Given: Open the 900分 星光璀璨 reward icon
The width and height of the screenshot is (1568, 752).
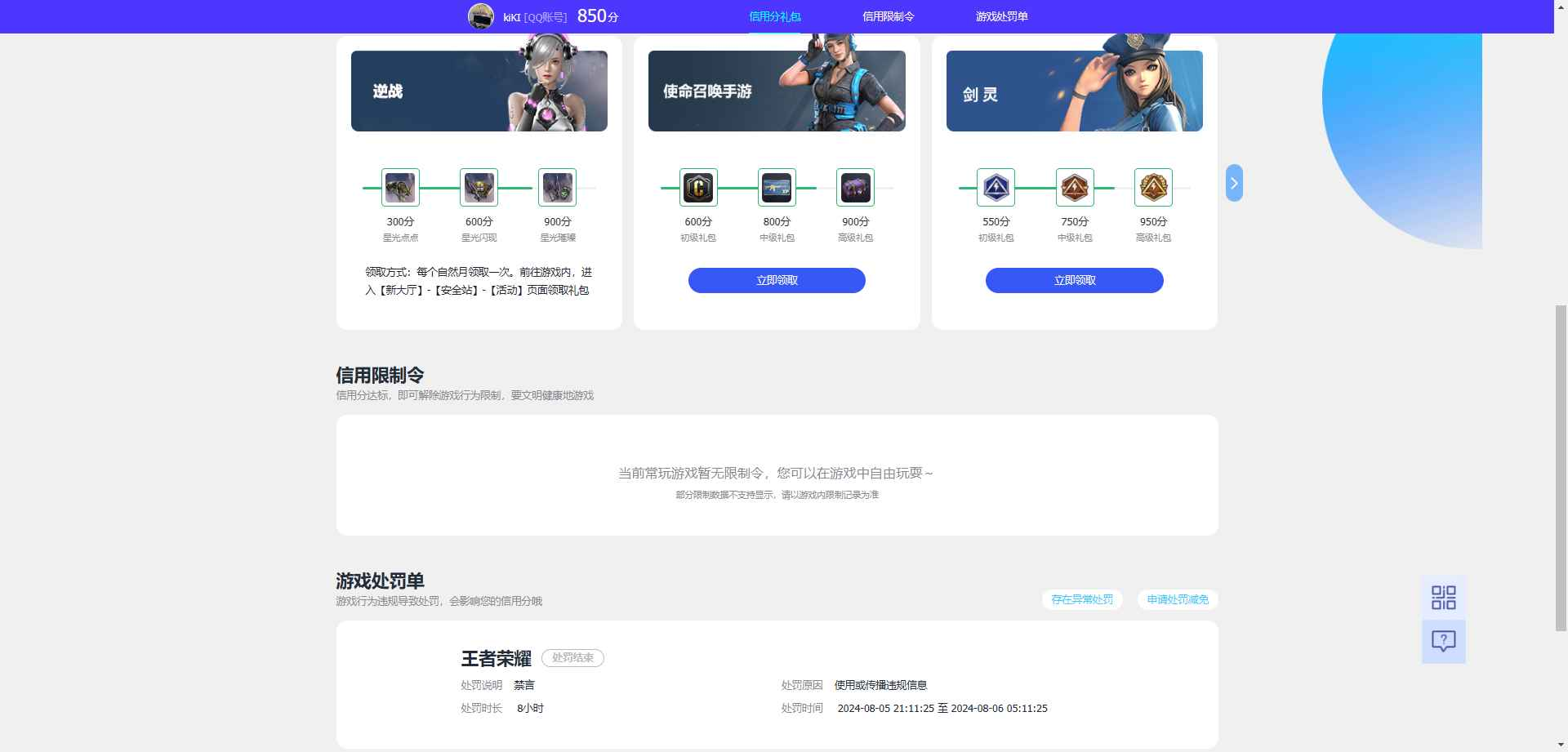Looking at the screenshot, I should [x=557, y=188].
